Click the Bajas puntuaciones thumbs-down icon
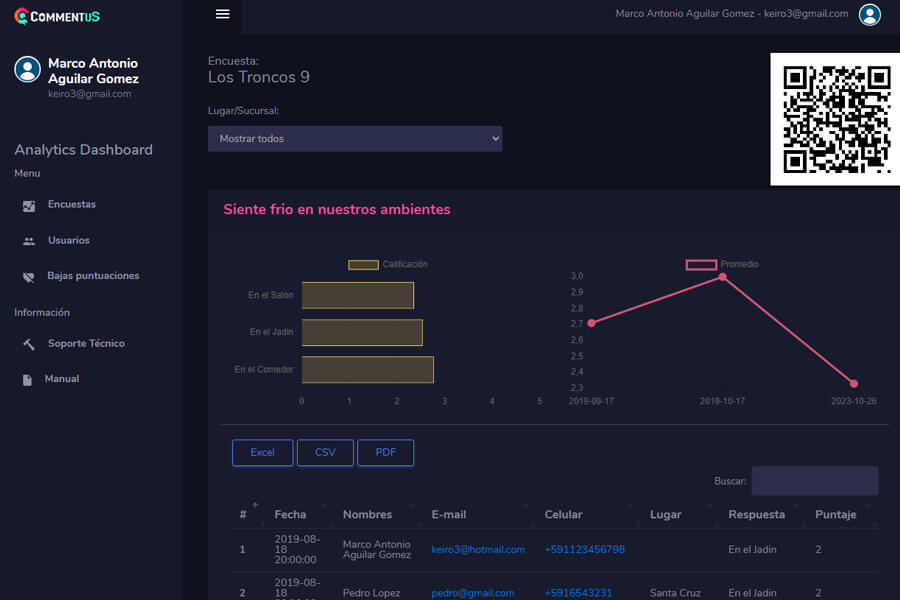The image size is (900, 600). point(29,276)
